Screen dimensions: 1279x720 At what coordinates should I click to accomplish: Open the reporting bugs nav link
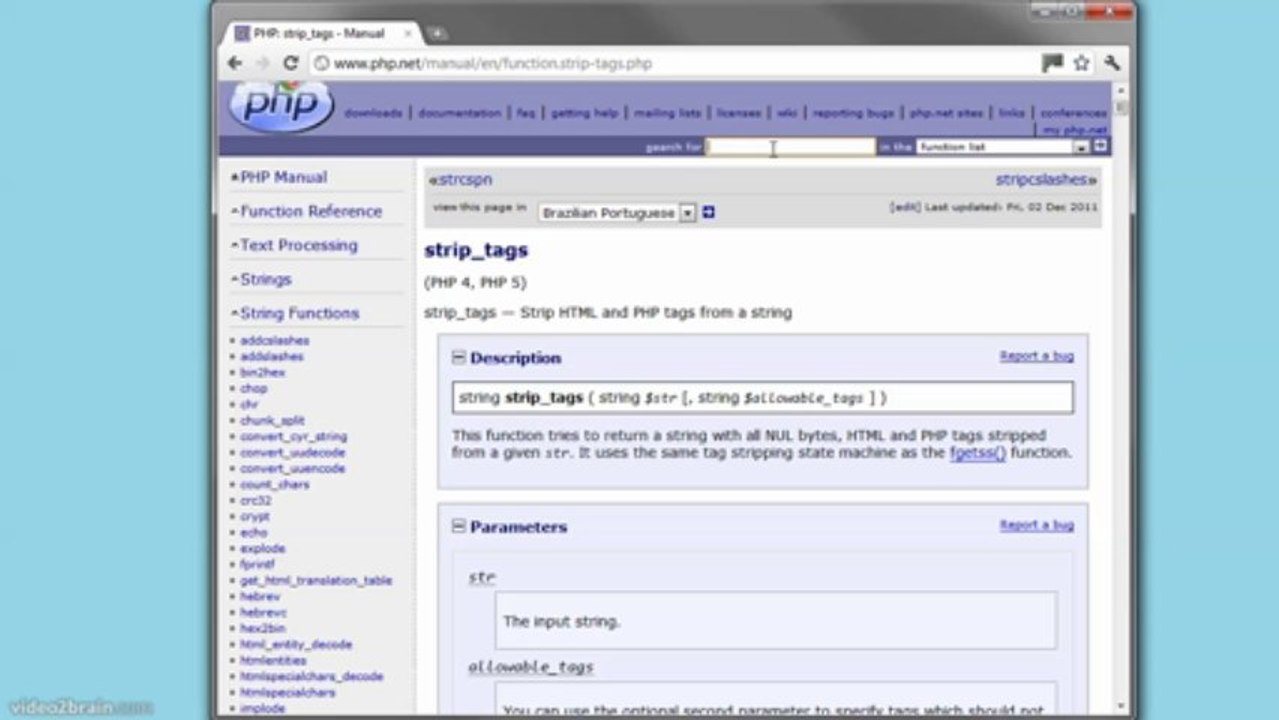[x=853, y=113]
